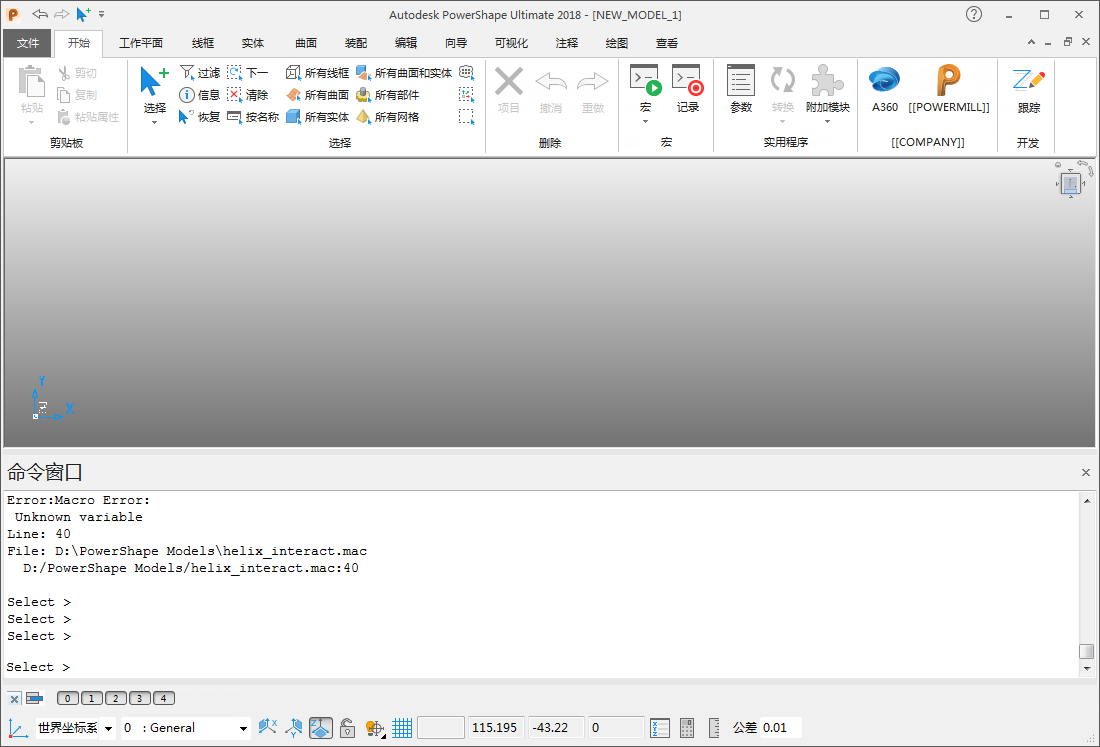Viewport: 1100px width, 747px height.
Task: Open the 查看 view tab
Action: [666, 43]
